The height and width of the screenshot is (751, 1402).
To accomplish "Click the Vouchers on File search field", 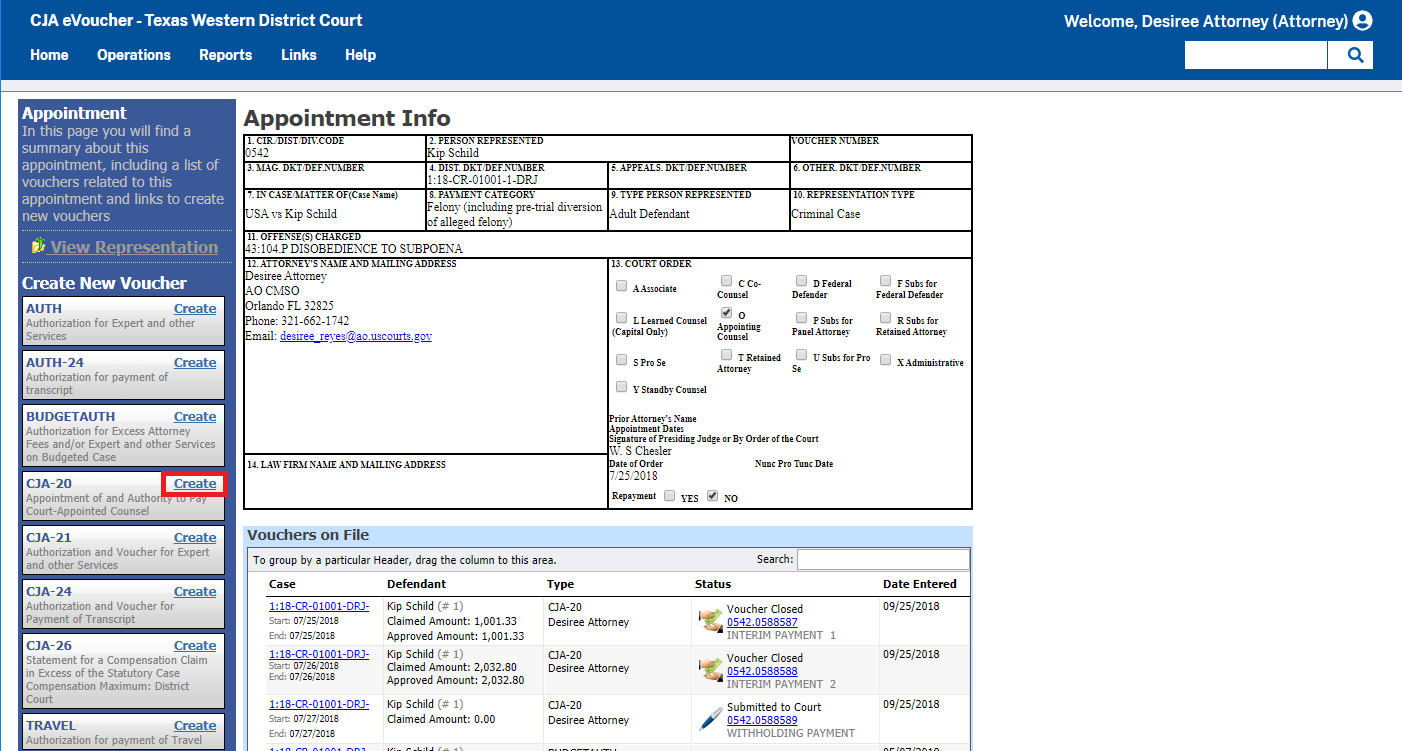I will pos(882,560).
